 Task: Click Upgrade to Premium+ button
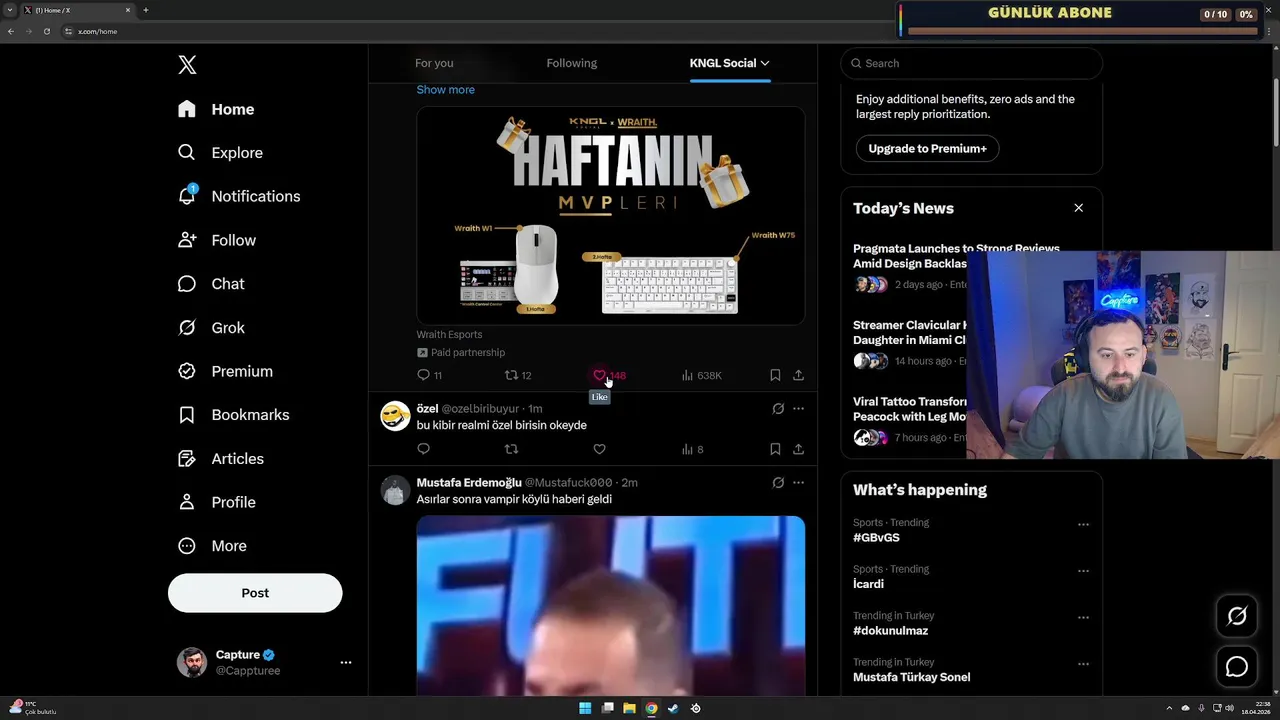coord(927,148)
